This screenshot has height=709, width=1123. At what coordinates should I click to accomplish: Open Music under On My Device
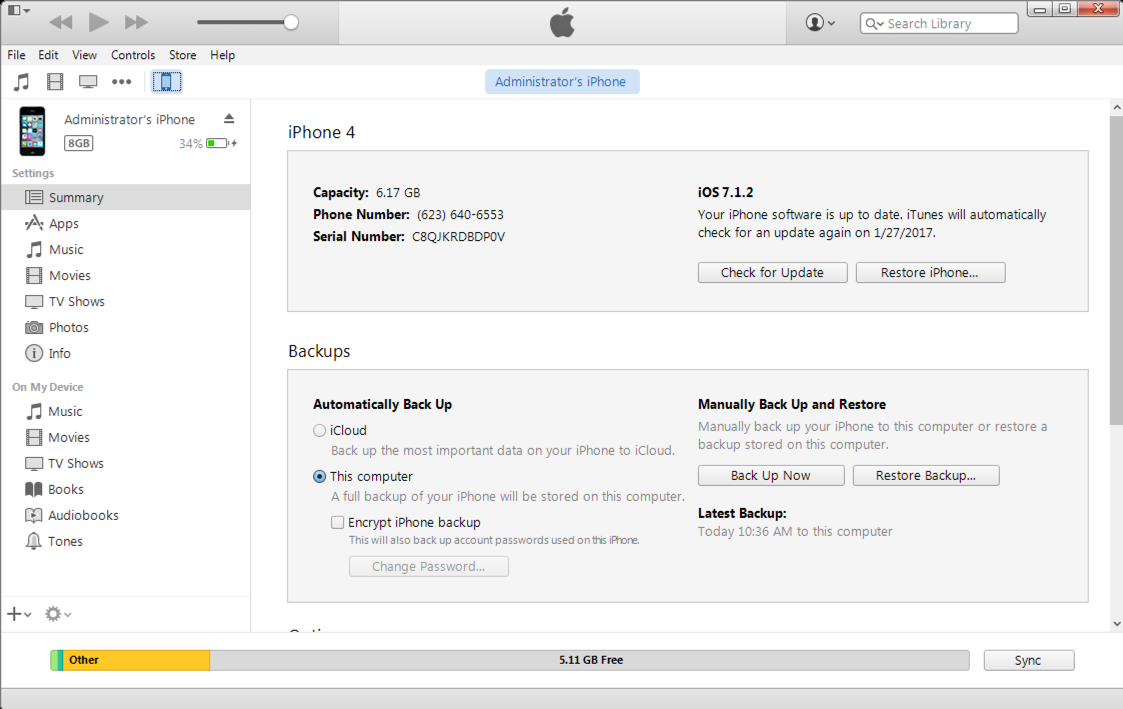coord(126,411)
